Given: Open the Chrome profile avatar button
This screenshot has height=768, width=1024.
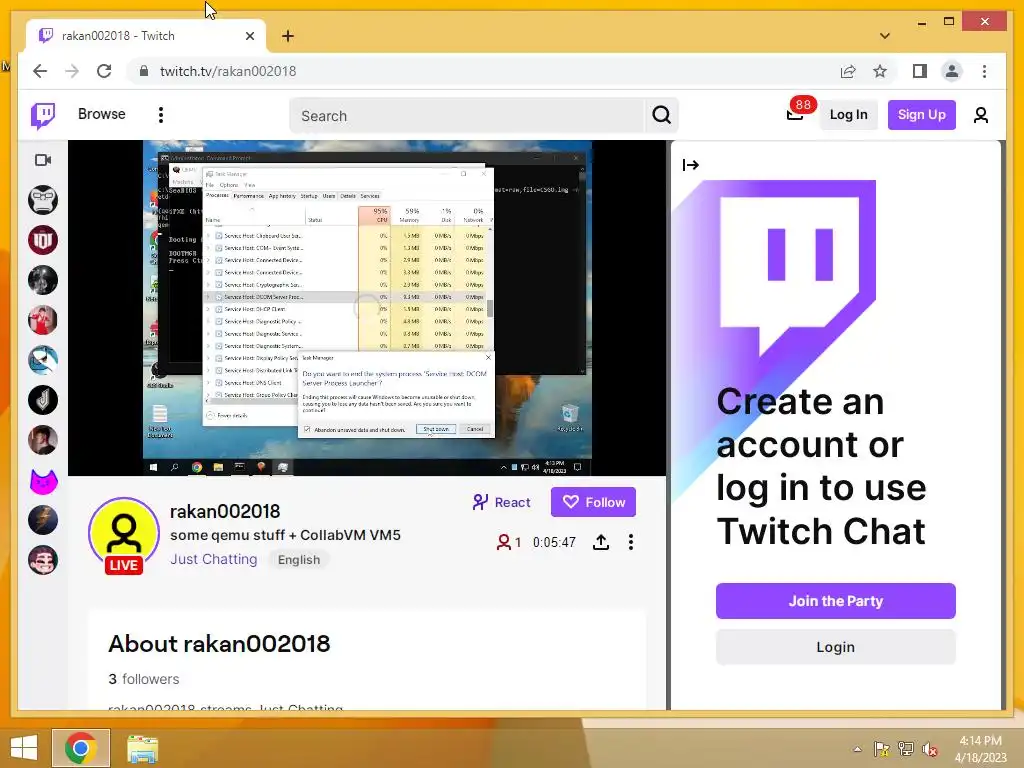Looking at the screenshot, I should pos(952,71).
